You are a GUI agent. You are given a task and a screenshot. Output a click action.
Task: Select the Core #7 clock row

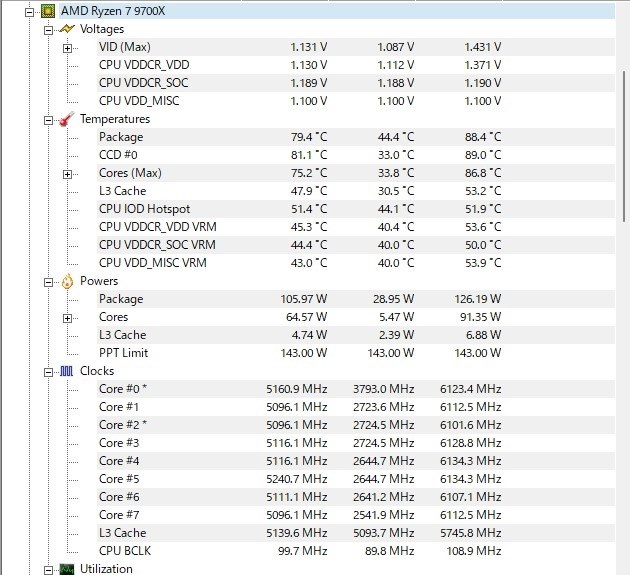pyautogui.click(x=356, y=515)
